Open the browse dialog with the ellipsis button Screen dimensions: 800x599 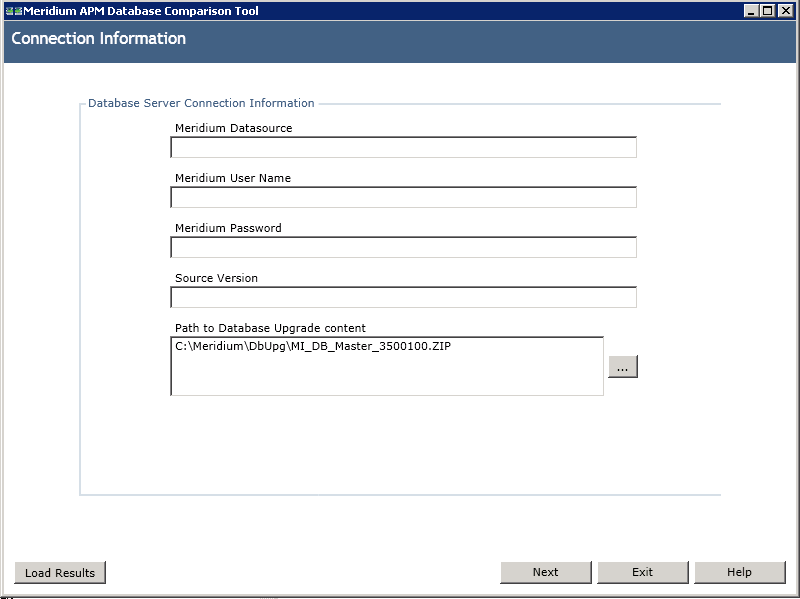coord(622,366)
